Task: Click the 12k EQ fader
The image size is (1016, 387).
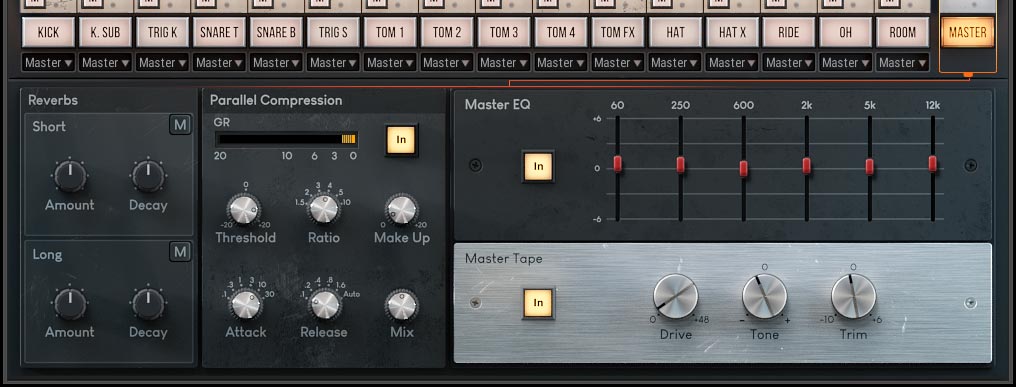Action: (x=932, y=164)
